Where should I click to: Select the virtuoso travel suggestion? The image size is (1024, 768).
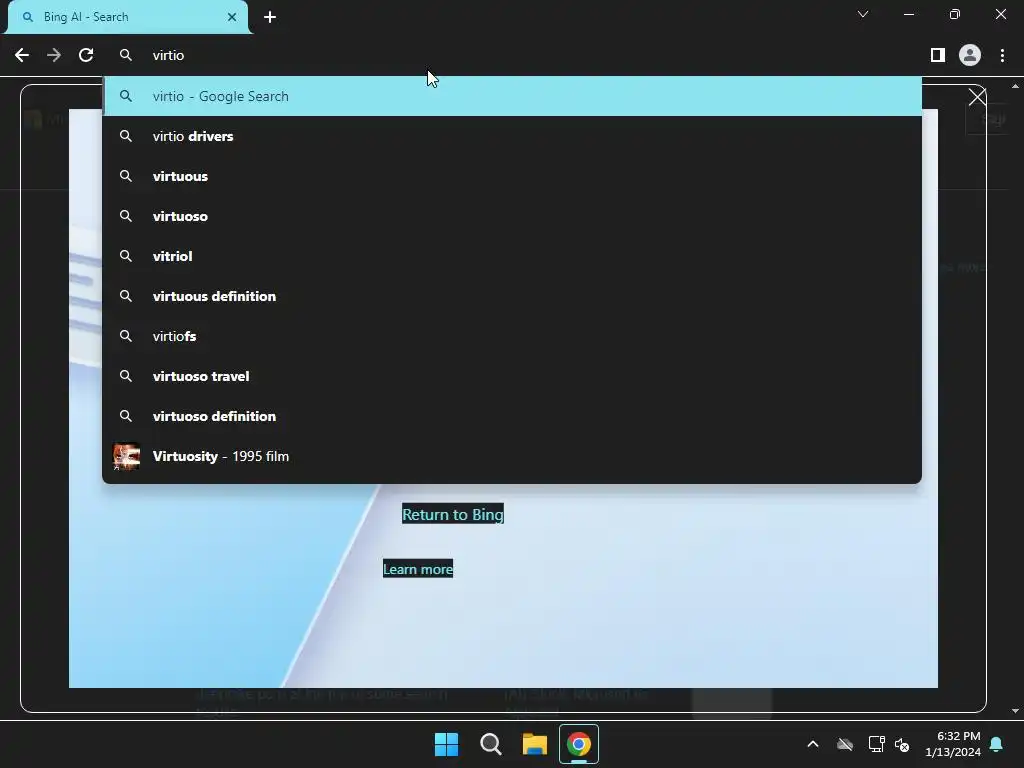[x=512, y=376]
